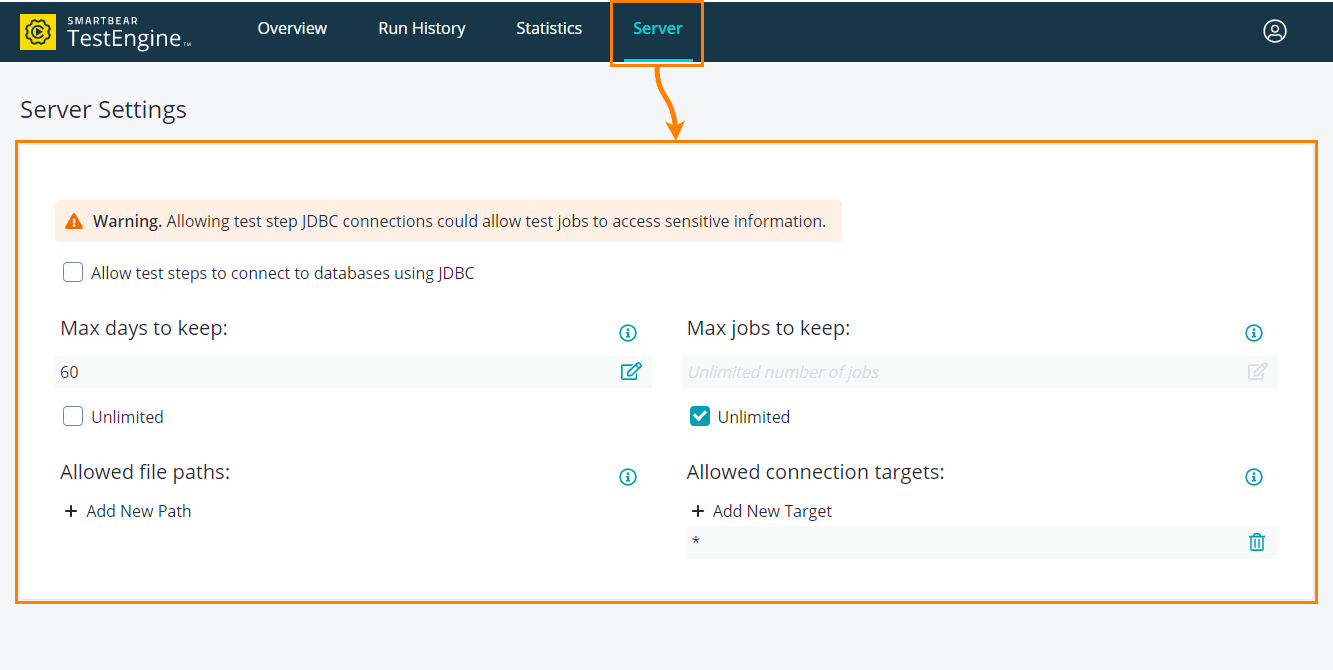1333x670 pixels.
Task: Select the Max days input showing 60
Action: 300,371
